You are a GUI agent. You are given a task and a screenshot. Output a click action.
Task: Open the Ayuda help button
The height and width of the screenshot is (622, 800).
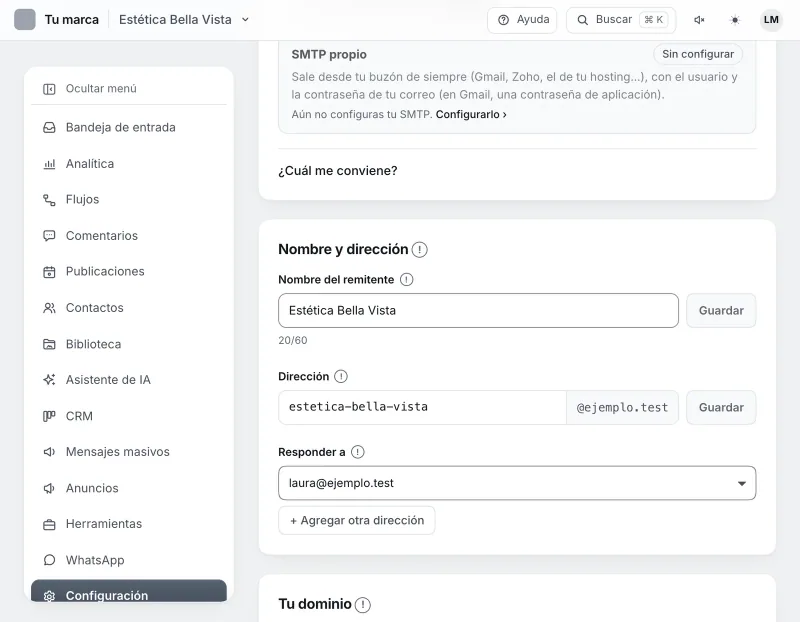[x=522, y=20]
